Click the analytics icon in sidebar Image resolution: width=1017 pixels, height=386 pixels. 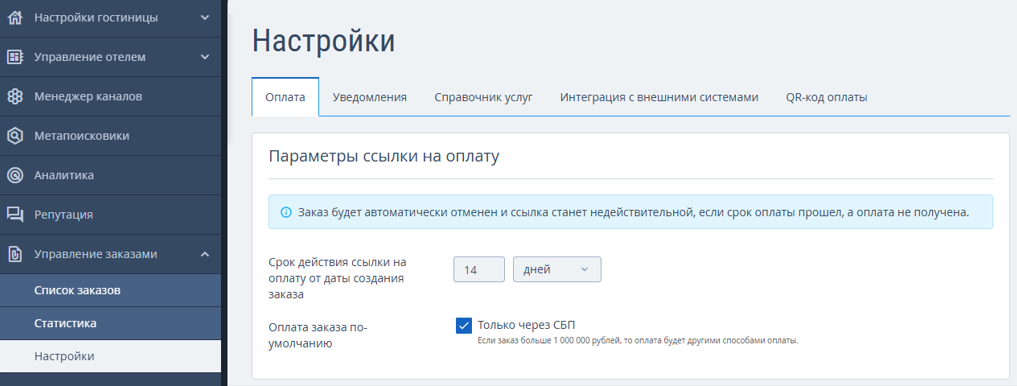(x=14, y=175)
